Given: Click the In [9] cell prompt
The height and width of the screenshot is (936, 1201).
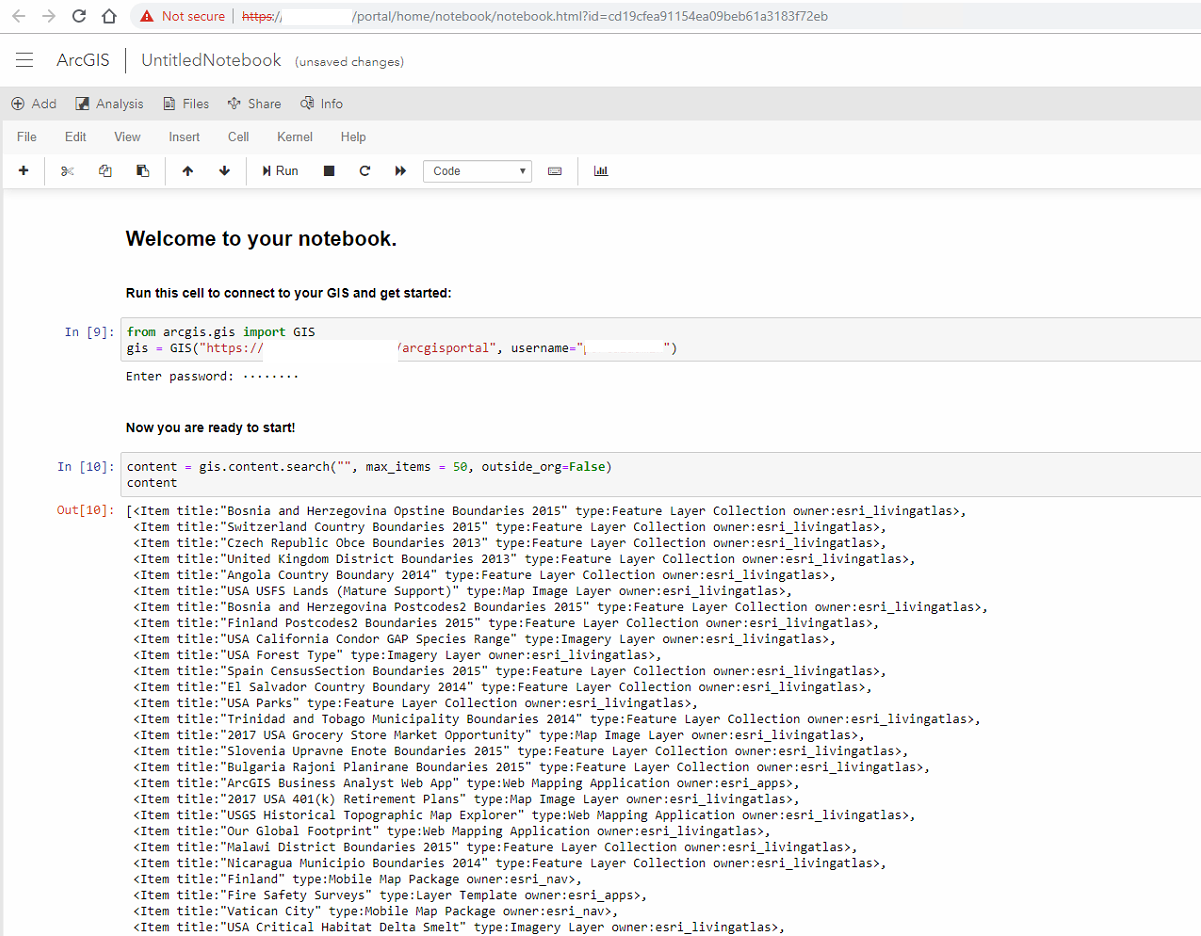Looking at the screenshot, I should (89, 332).
